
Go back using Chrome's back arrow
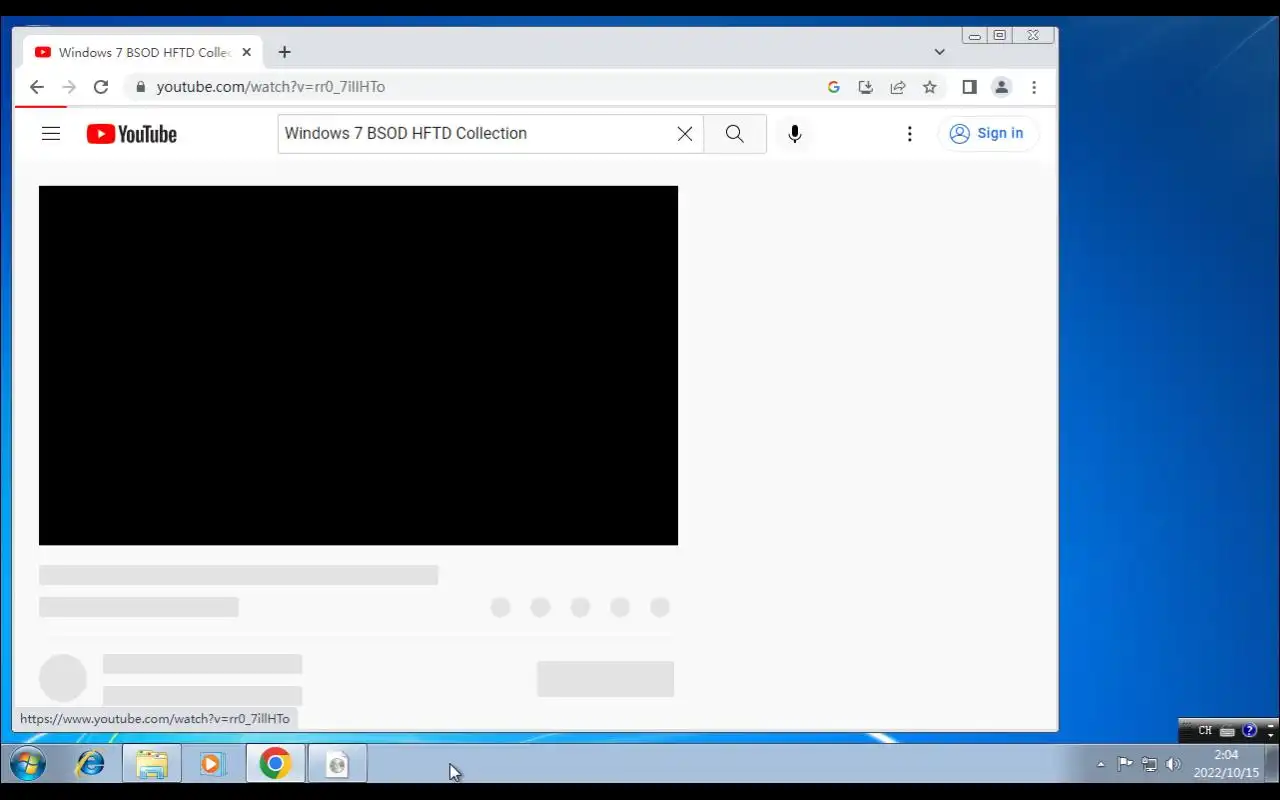(37, 87)
